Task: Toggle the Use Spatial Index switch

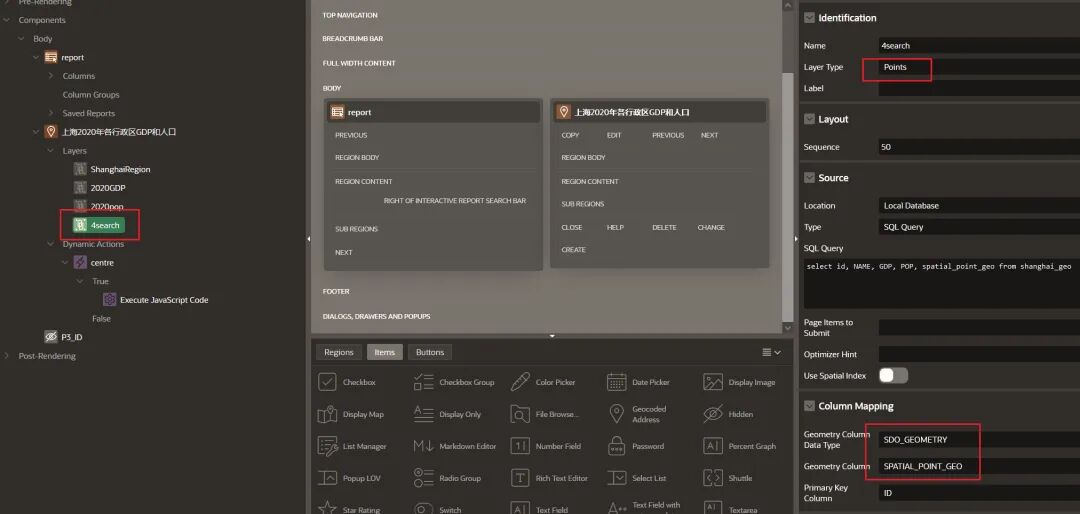Action: [893, 376]
